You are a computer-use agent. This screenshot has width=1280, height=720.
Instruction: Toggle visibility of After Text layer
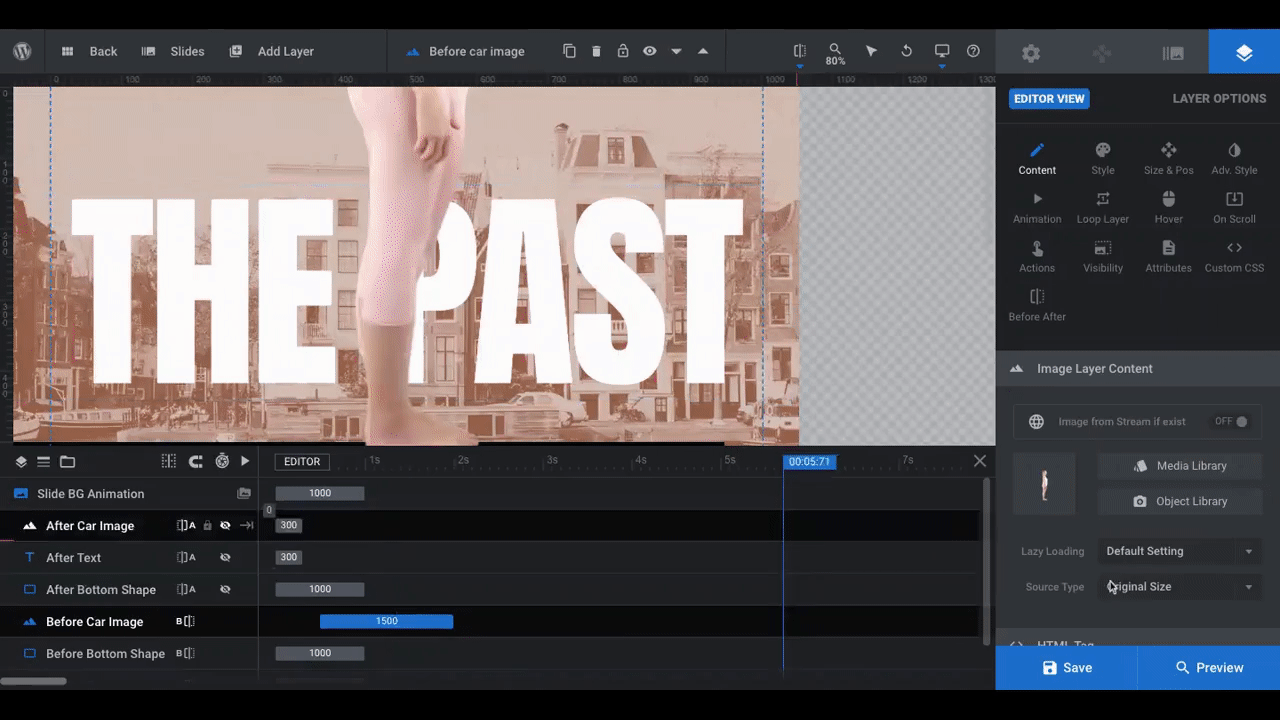(x=226, y=557)
